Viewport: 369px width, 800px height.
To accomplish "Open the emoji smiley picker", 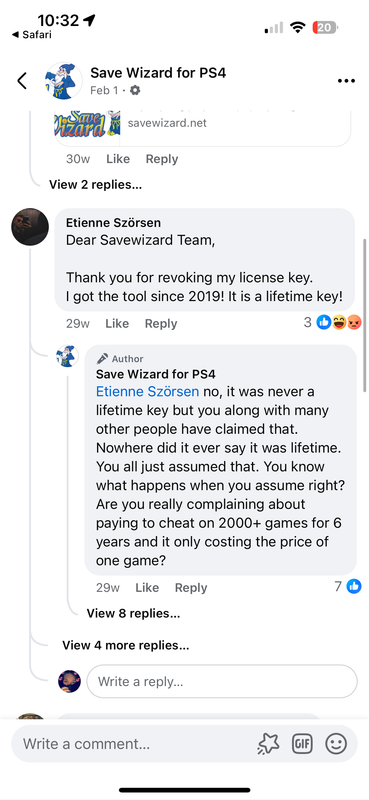I will tap(336, 744).
